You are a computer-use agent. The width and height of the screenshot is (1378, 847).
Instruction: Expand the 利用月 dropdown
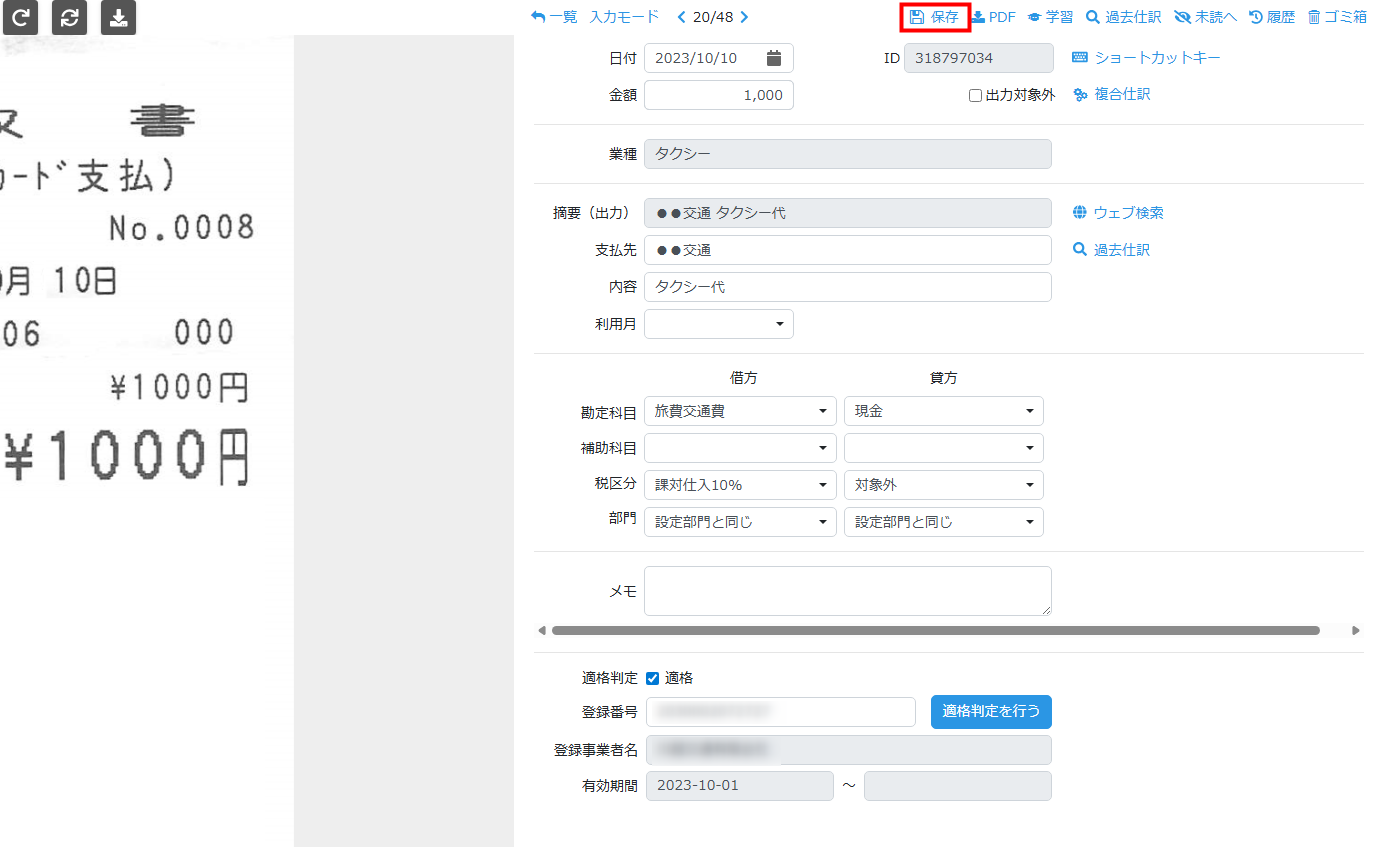point(718,324)
